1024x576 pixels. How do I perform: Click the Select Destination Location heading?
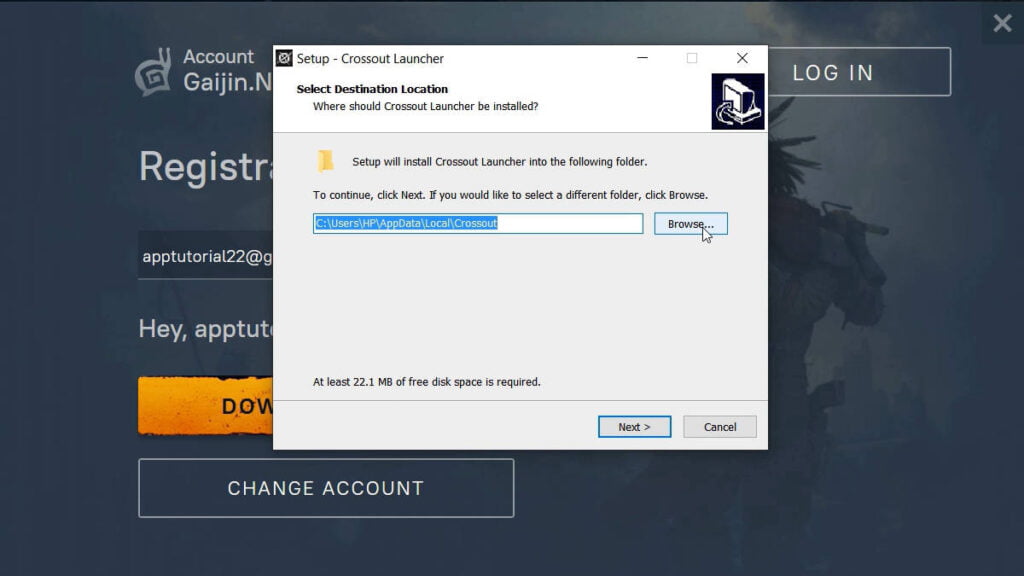(x=372, y=89)
